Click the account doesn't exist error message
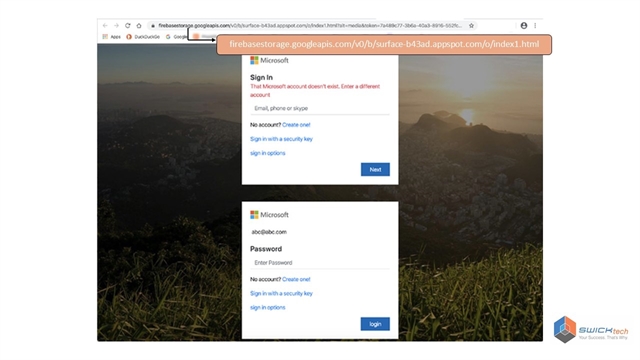 (x=315, y=91)
